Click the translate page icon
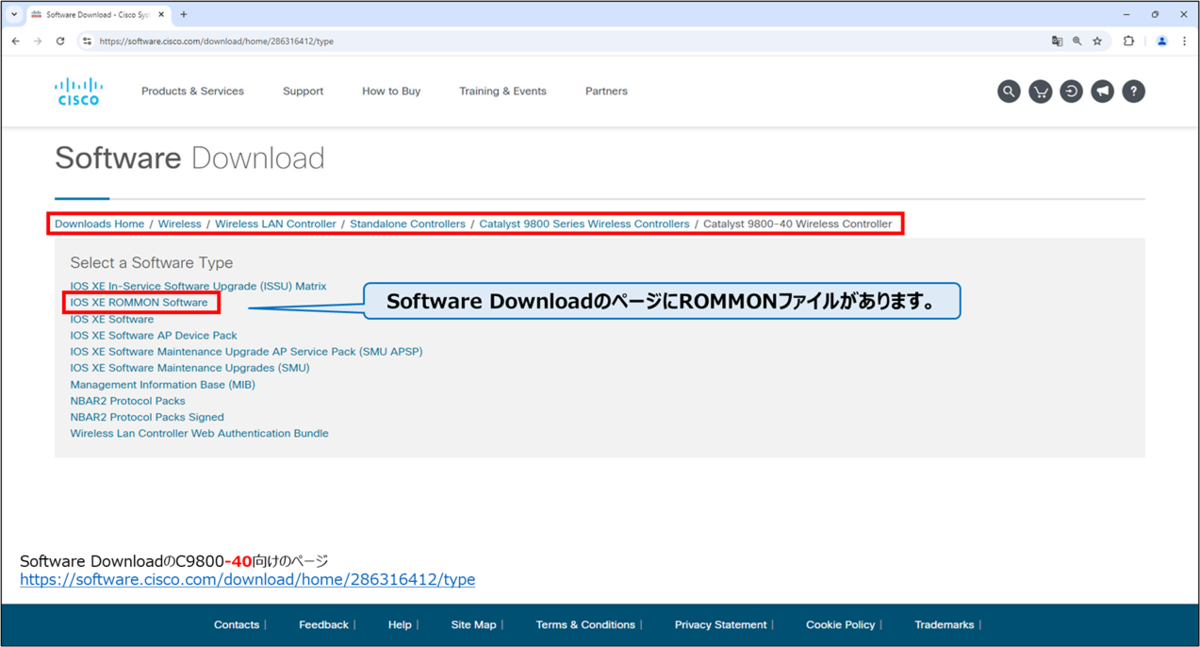Viewport: 1200px width, 647px height. 1057,41
